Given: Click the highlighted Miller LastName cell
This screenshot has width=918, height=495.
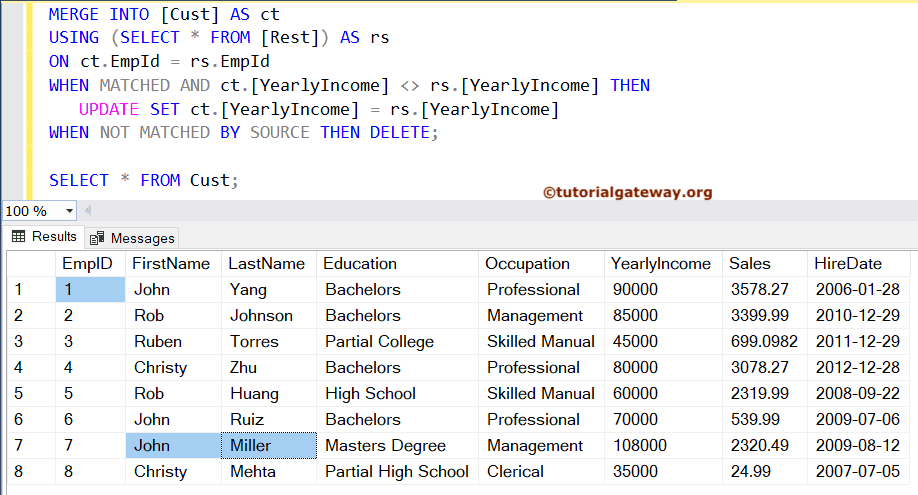Looking at the screenshot, I should point(269,446).
